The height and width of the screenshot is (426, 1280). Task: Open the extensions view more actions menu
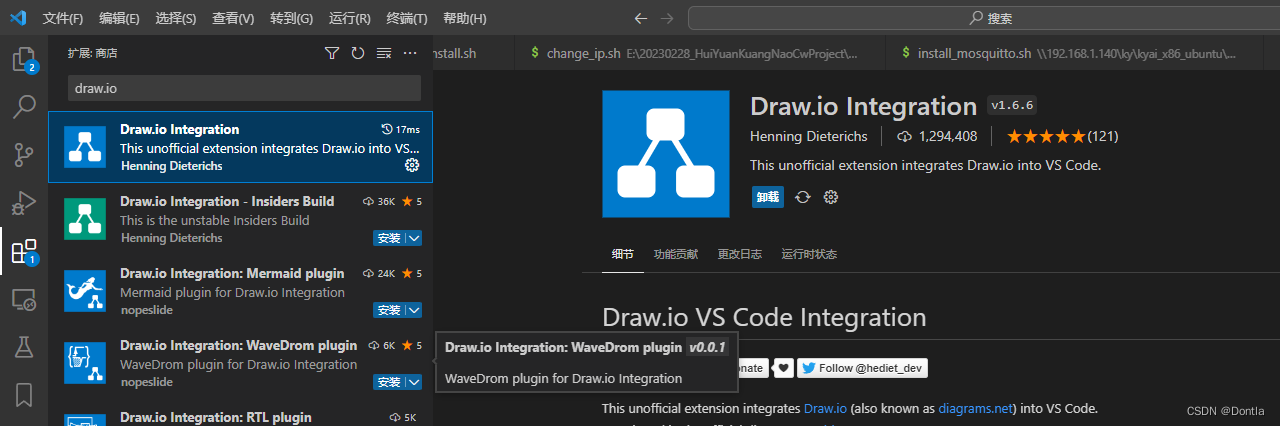410,53
